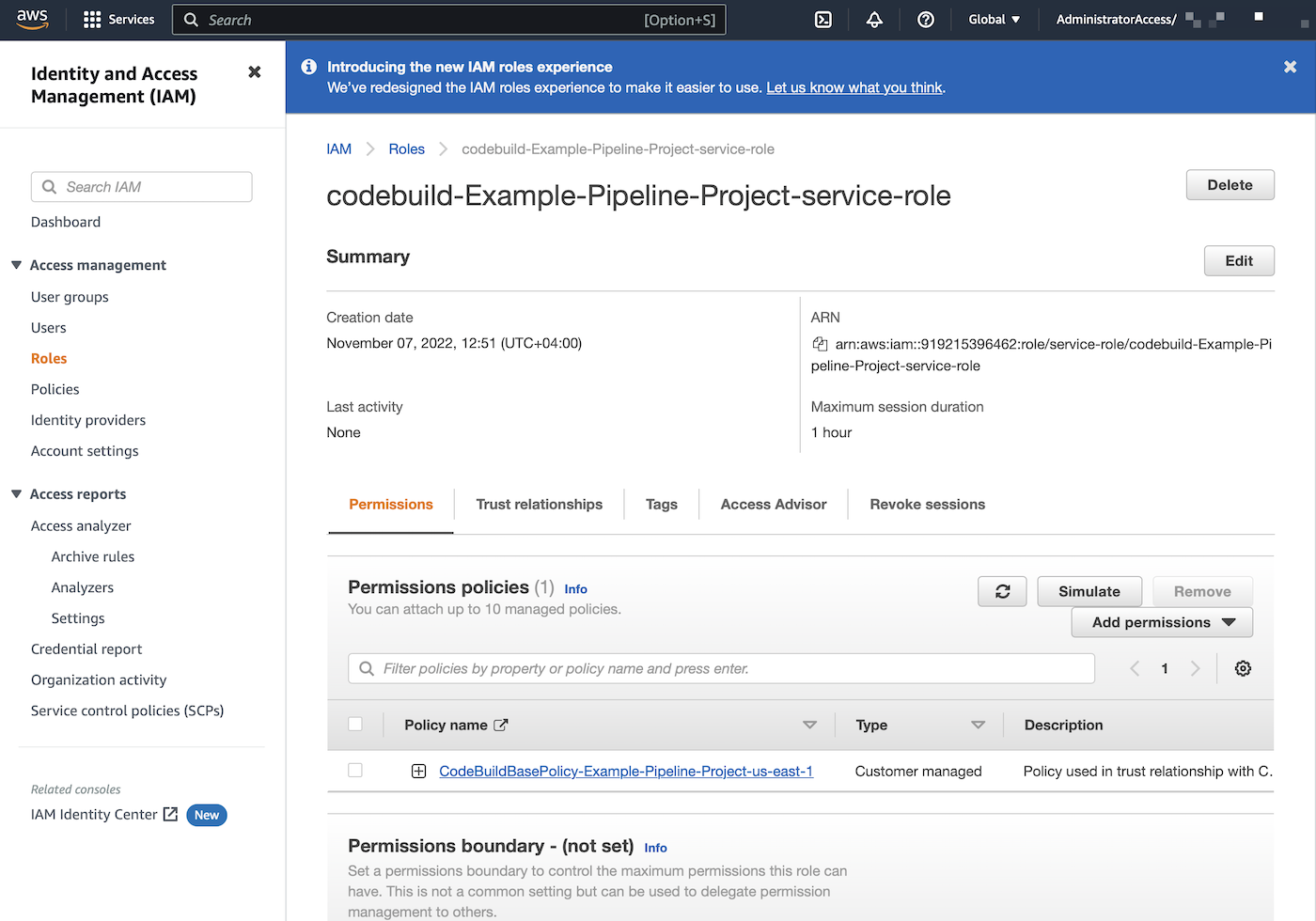
Task: Open the Services grid menu
Action: tap(118, 20)
